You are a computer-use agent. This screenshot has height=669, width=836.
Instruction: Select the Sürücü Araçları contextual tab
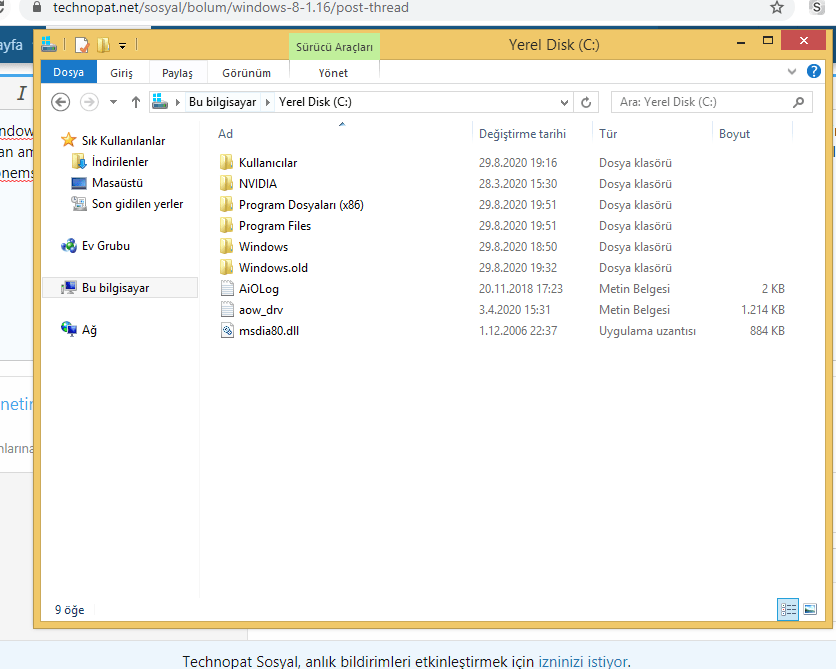coord(334,47)
